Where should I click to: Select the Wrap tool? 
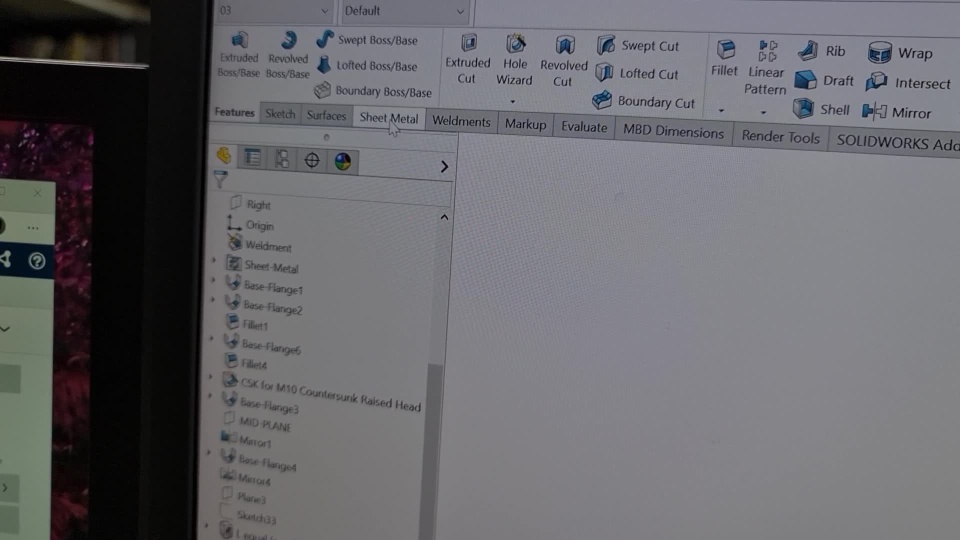[900, 53]
